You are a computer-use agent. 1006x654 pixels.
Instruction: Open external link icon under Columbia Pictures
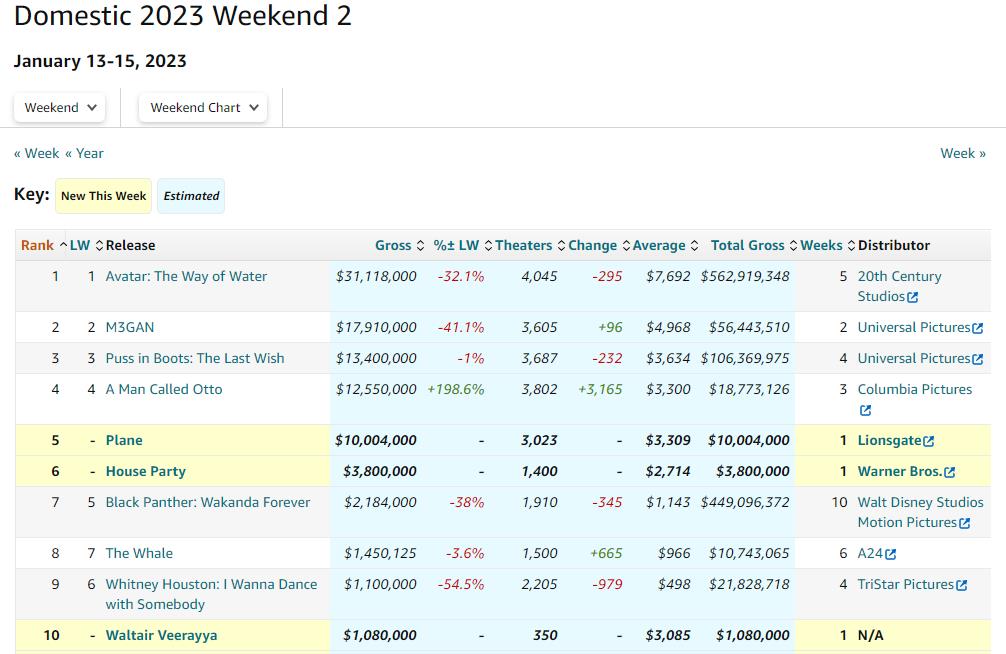(865, 410)
